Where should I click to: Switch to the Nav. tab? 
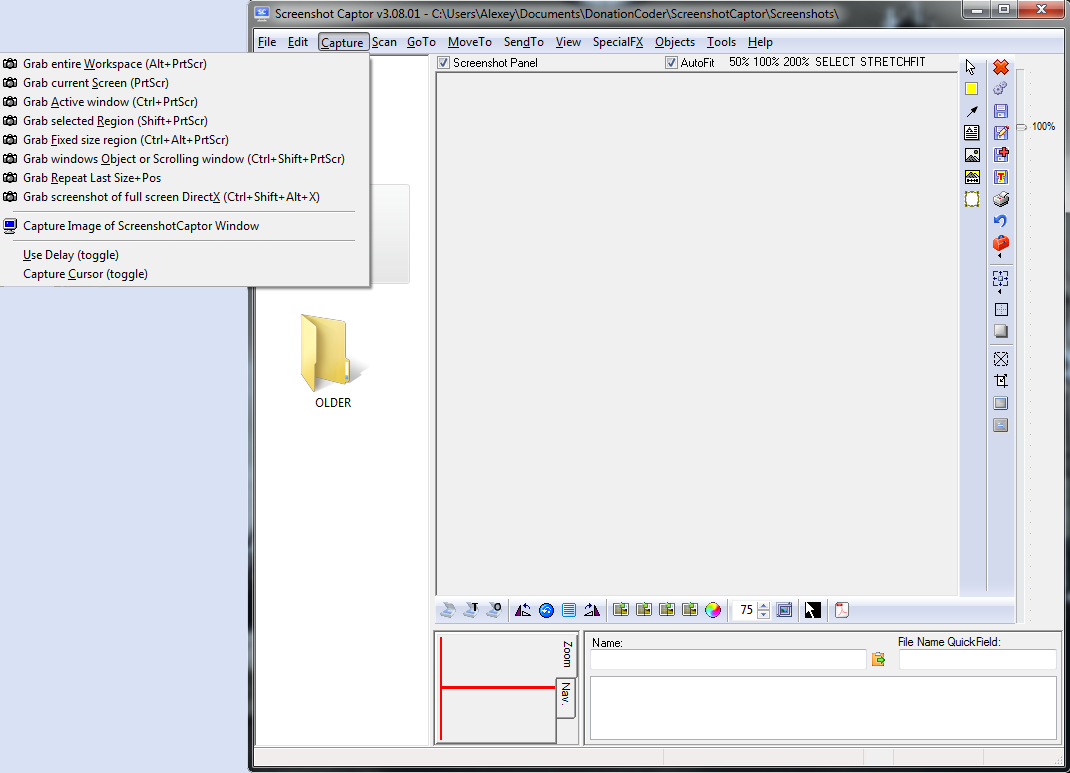tap(566, 697)
